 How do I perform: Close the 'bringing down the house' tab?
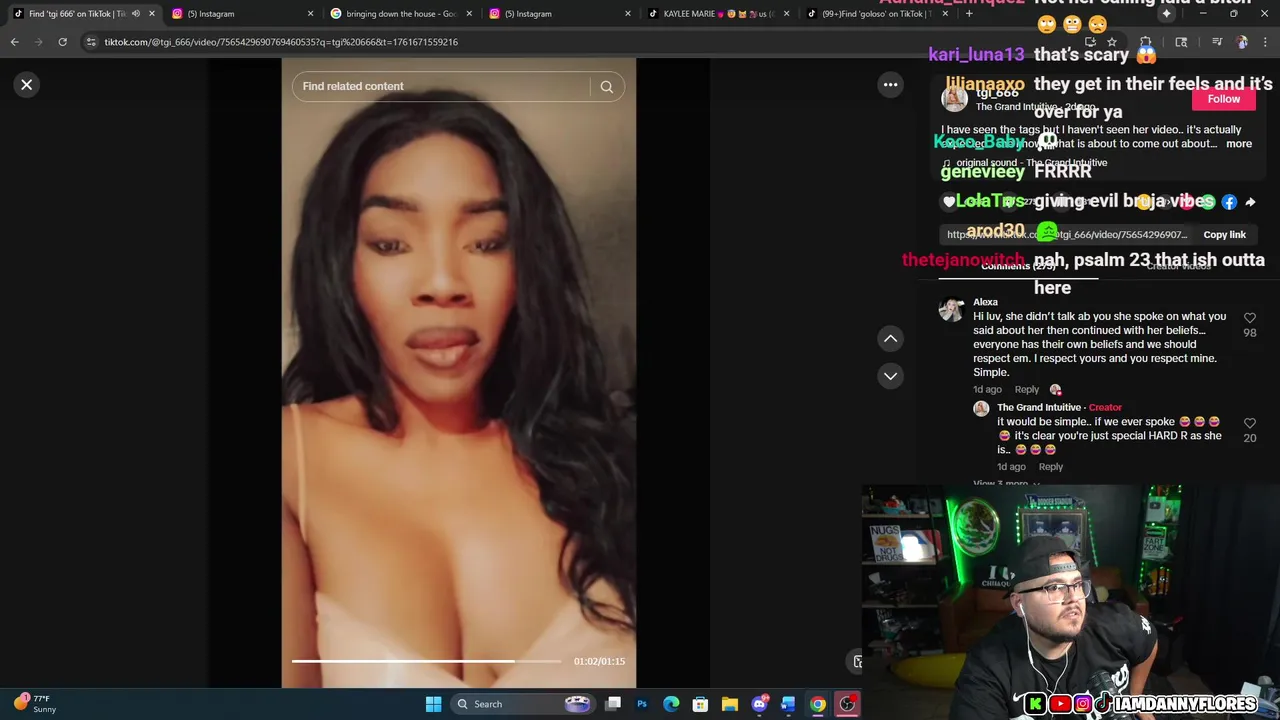[x=469, y=14]
